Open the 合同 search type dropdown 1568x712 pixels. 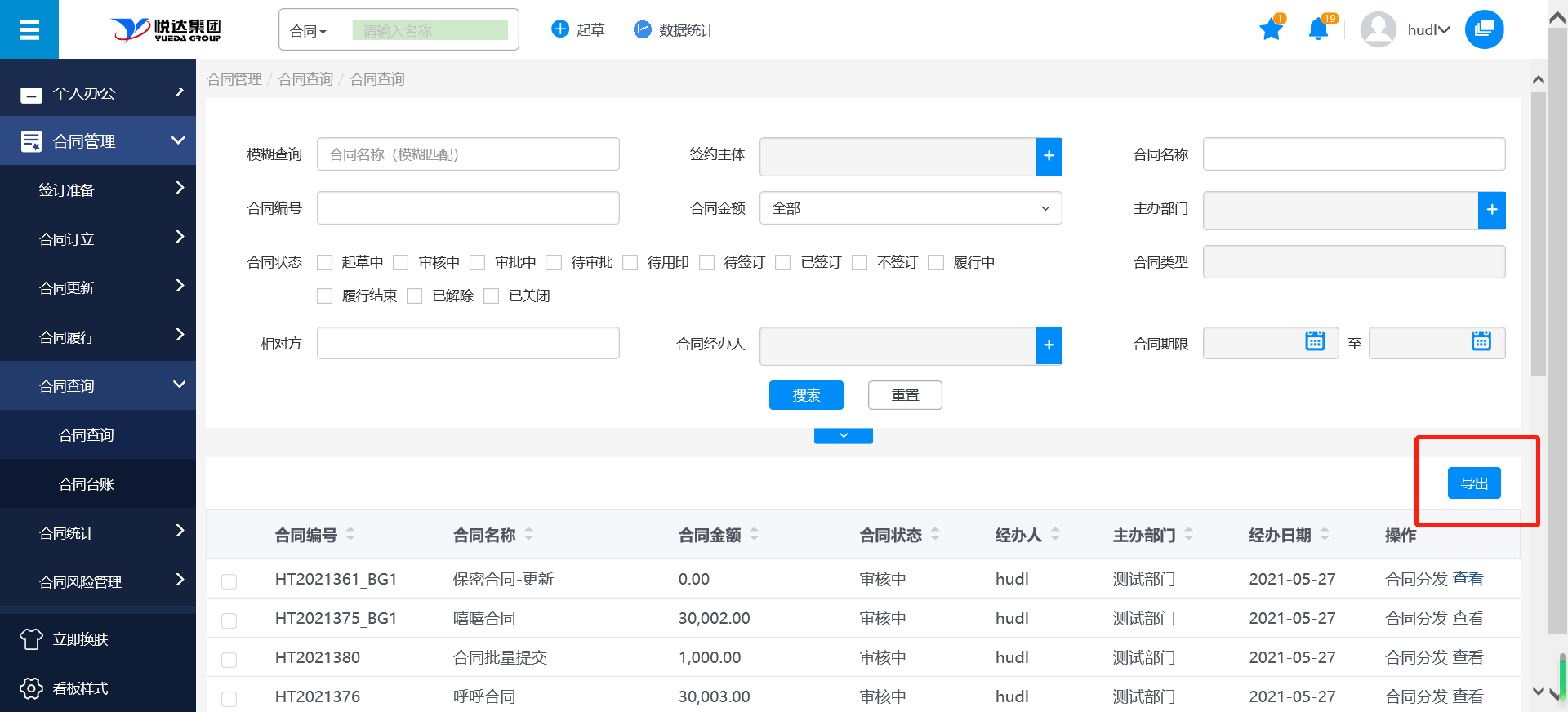(x=309, y=31)
